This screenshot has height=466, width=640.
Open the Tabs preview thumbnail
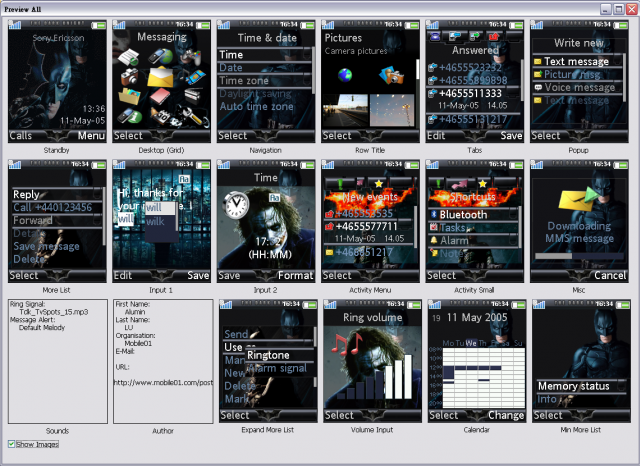(475, 81)
